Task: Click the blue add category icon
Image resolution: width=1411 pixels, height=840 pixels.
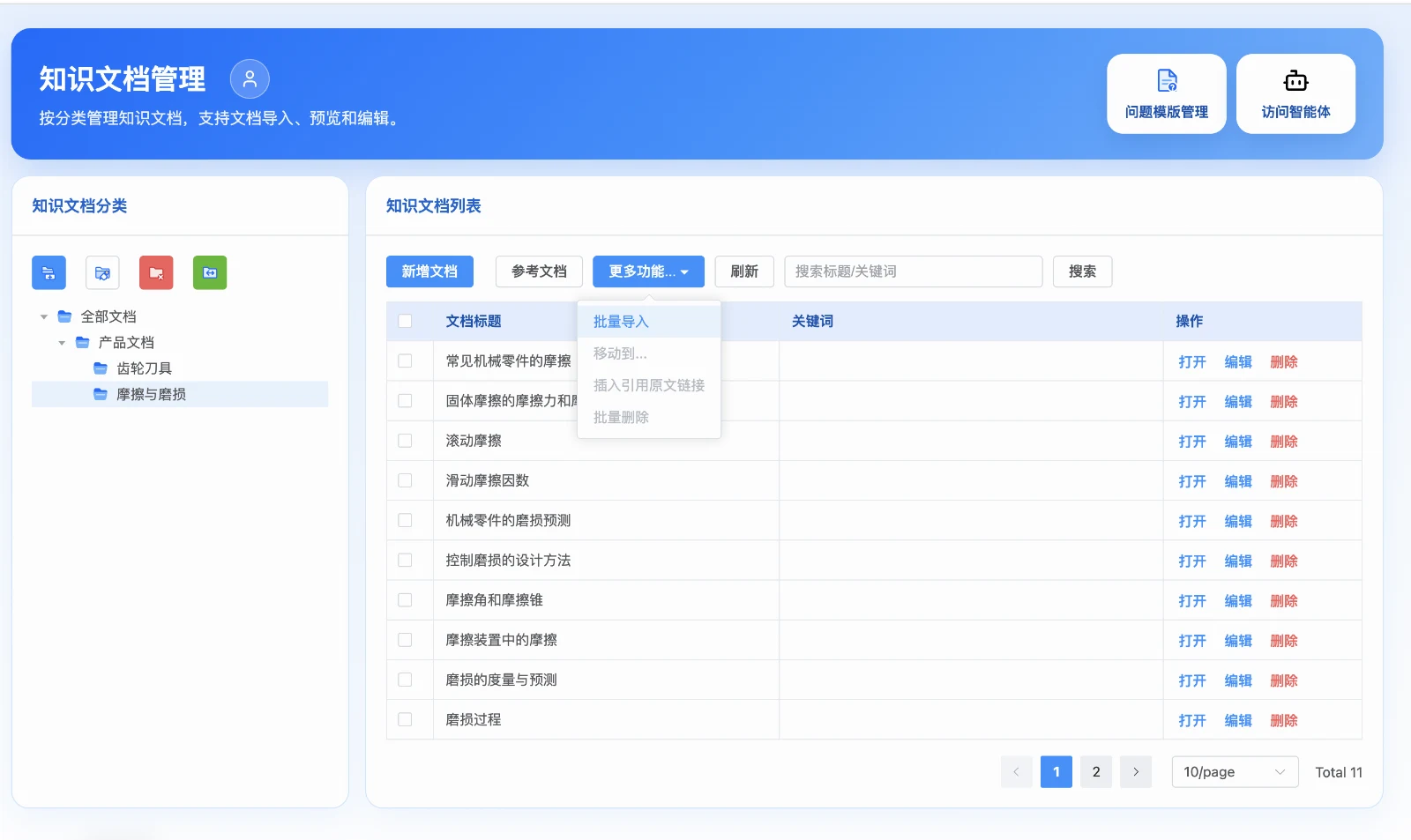Action: click(49, 272)
